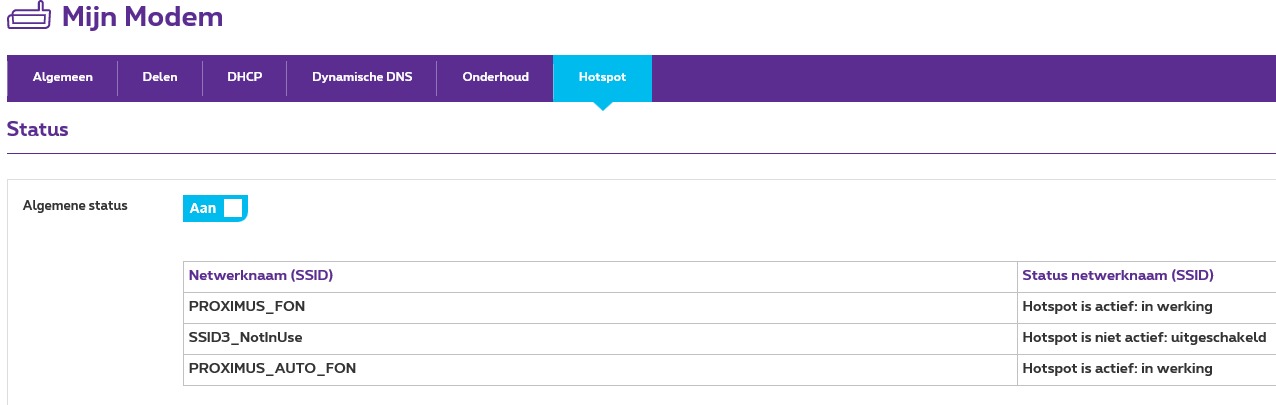Click the Netwerknaam (SSID) column header
Screen dimensions: 1276x405
point(260,275)
